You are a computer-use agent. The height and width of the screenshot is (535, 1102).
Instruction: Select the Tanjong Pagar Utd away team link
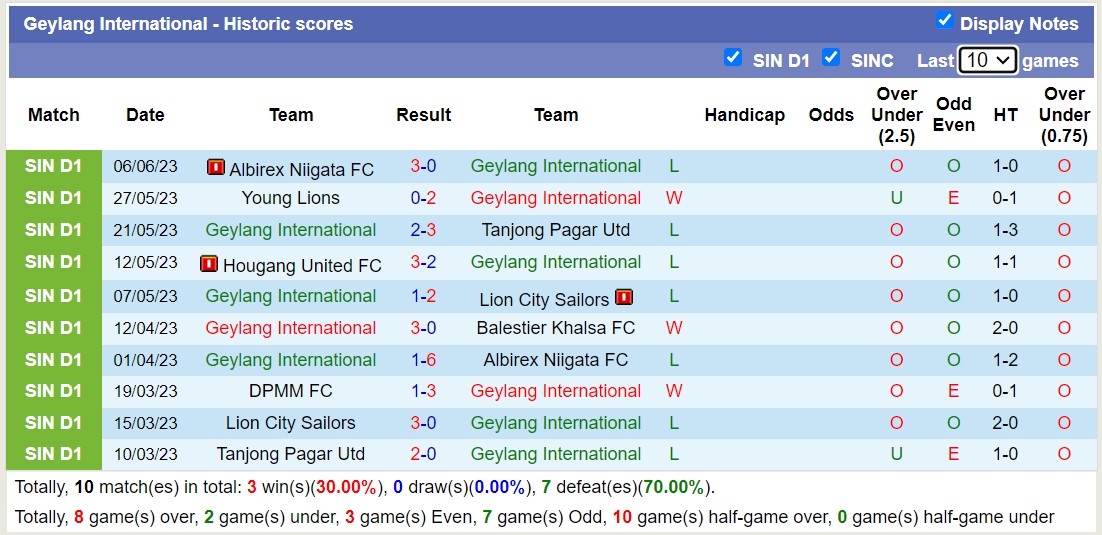point(556,230)
